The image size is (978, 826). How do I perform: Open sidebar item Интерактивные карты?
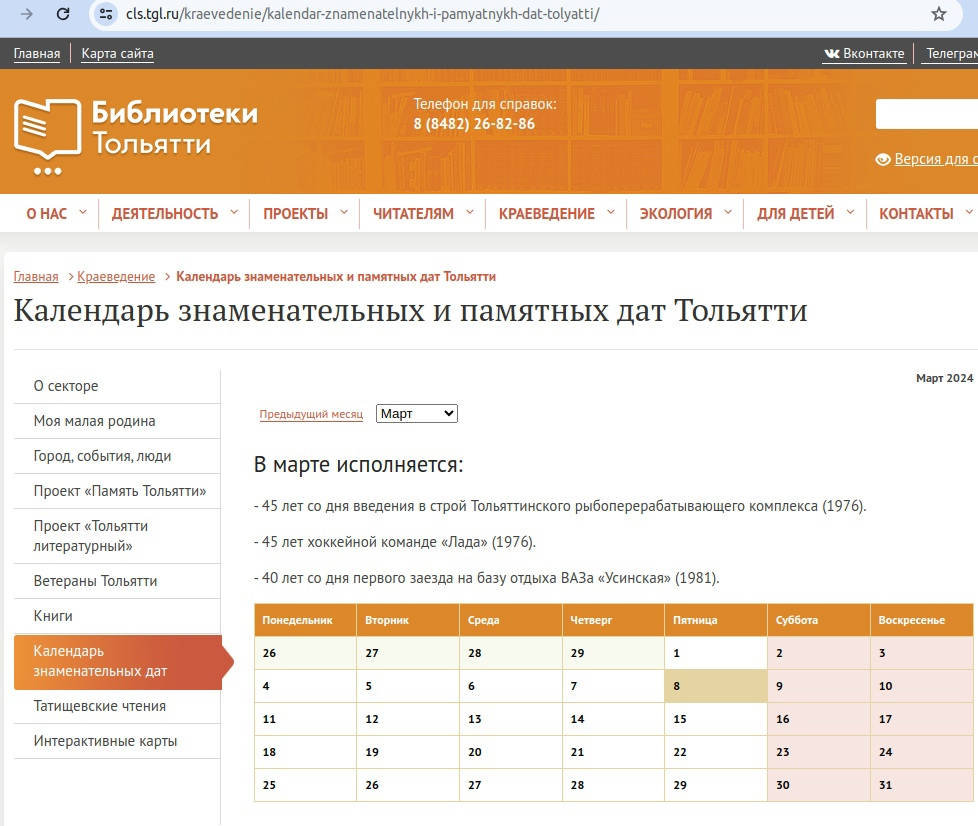(117, 741)
